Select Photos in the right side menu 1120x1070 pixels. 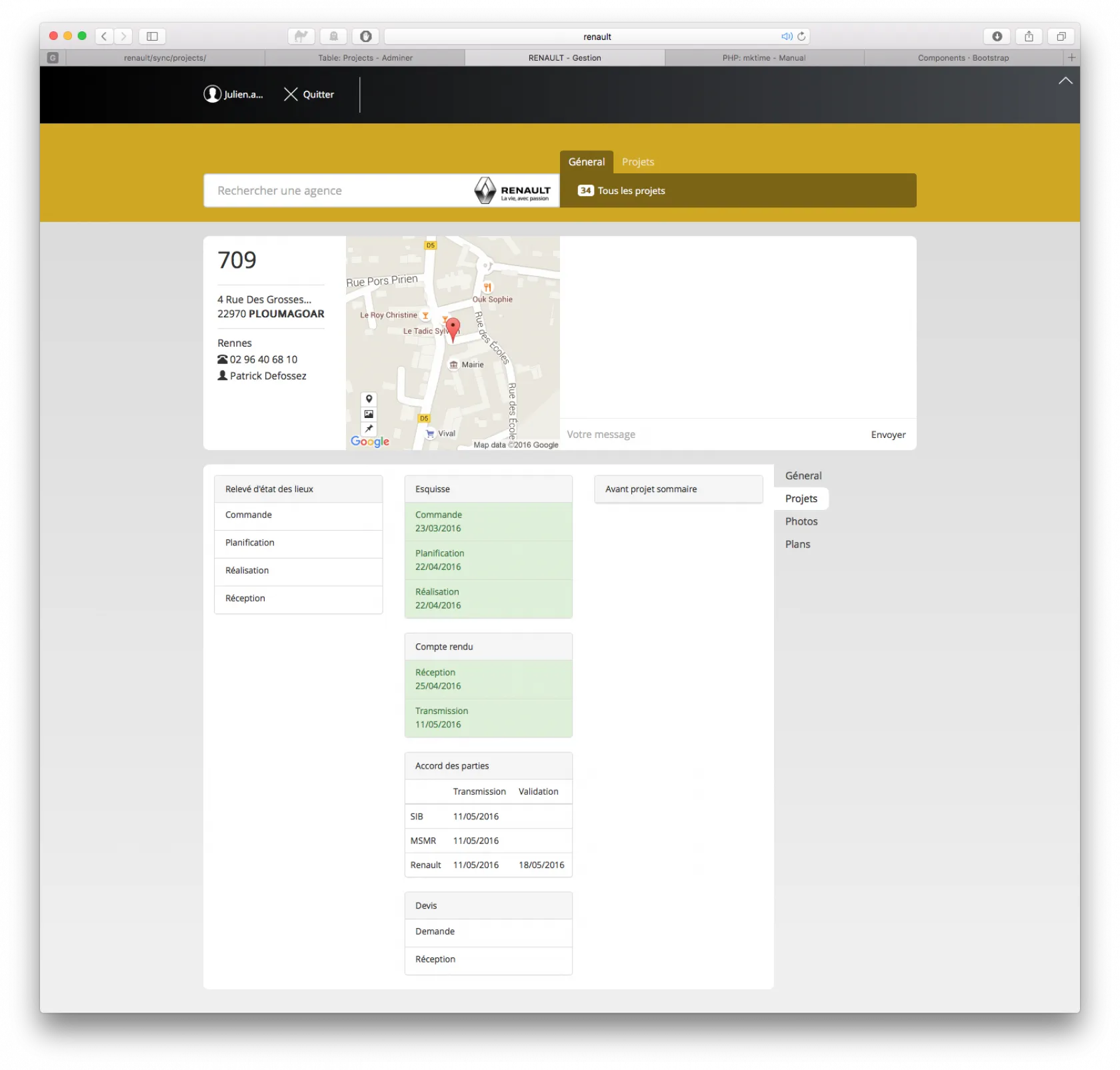coord(801,521)
